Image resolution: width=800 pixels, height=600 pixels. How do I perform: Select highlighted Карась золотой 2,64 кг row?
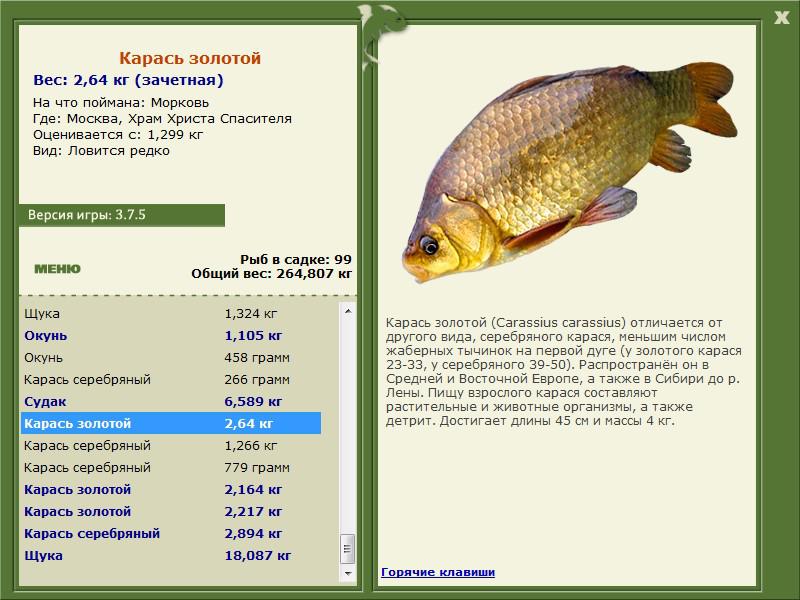pyautogui.click(x=171, y=423)
